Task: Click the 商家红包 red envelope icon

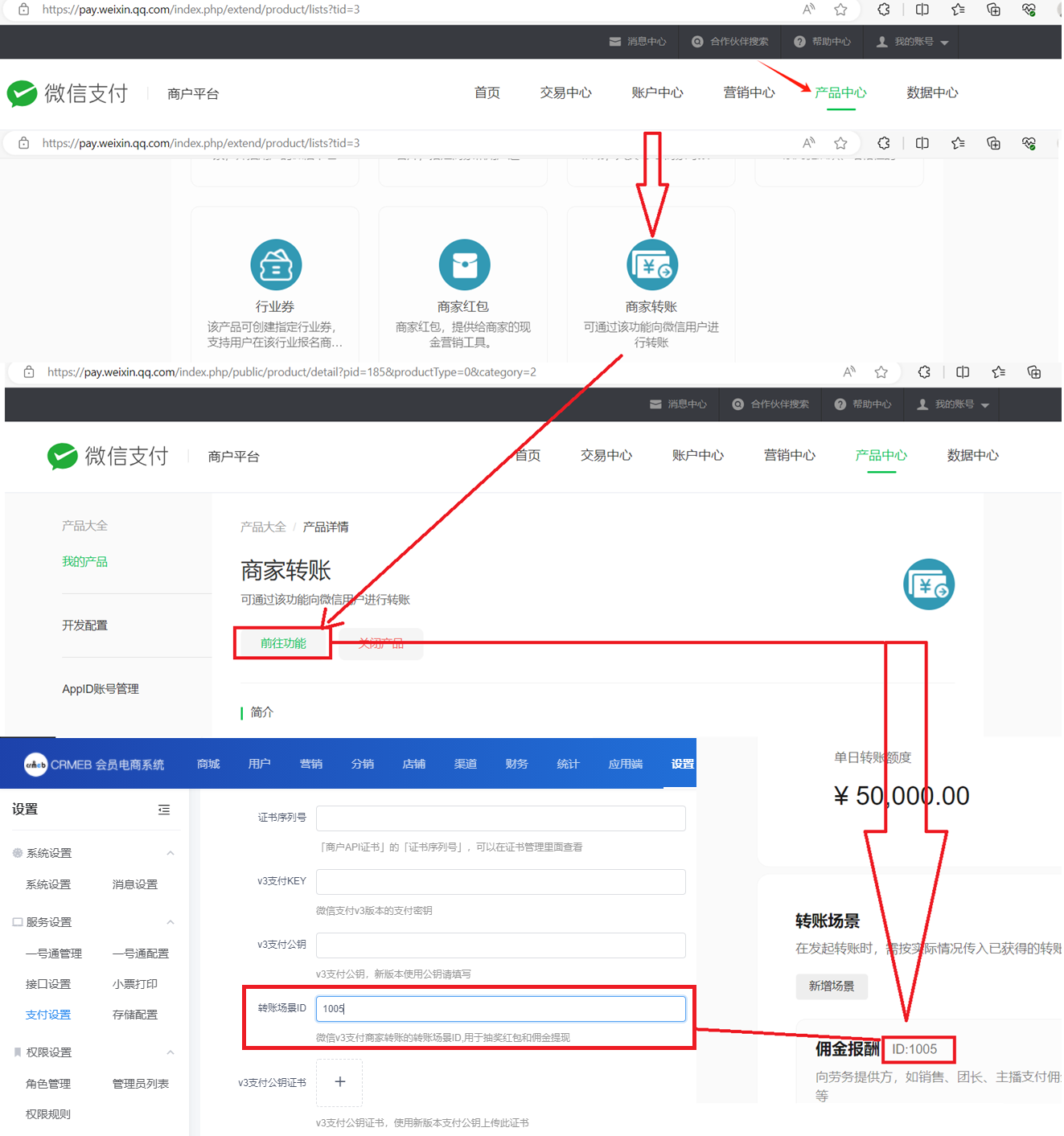Action: (x=464, y=265)
